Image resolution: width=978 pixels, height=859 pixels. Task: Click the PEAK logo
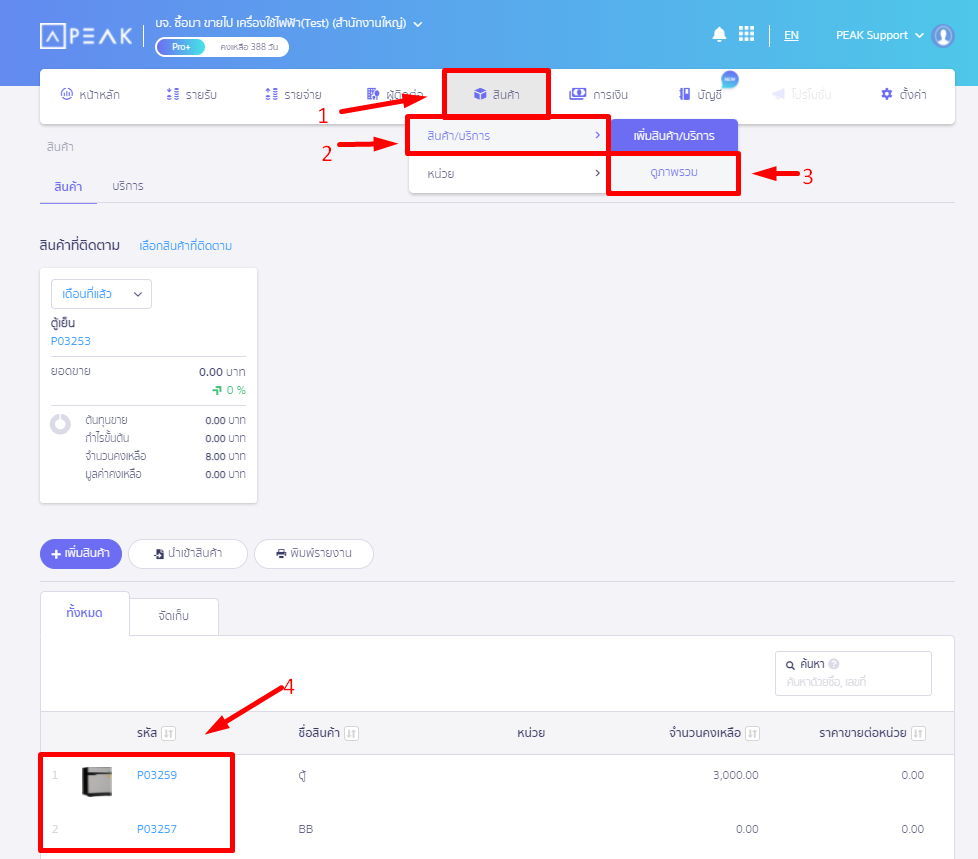coord(86,36)
